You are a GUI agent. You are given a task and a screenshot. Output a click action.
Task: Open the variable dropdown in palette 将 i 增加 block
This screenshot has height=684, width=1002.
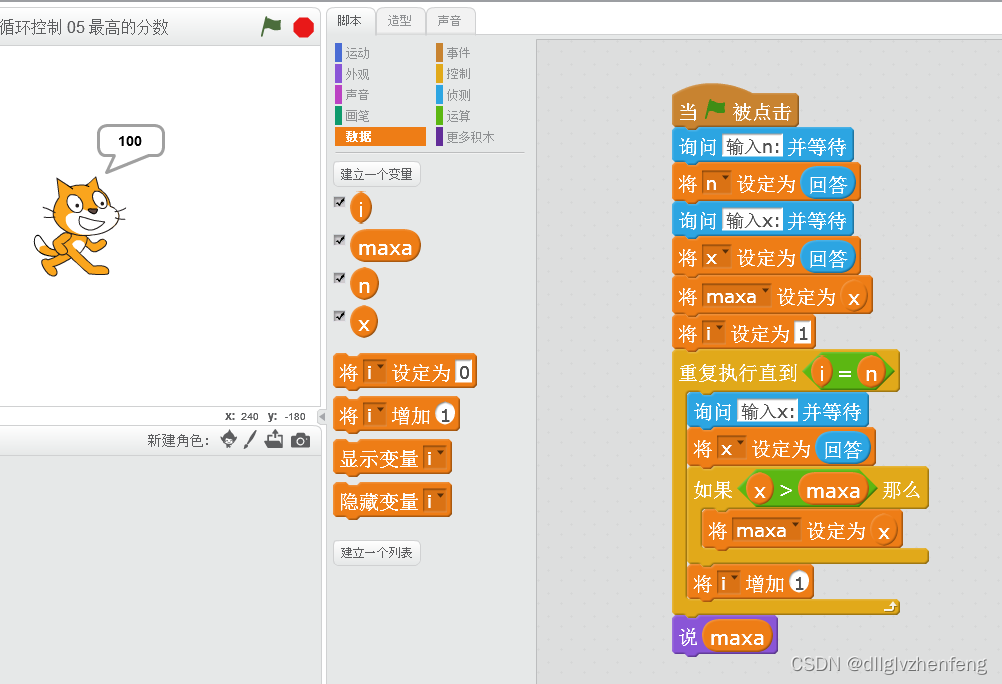(x=374, y=415)
